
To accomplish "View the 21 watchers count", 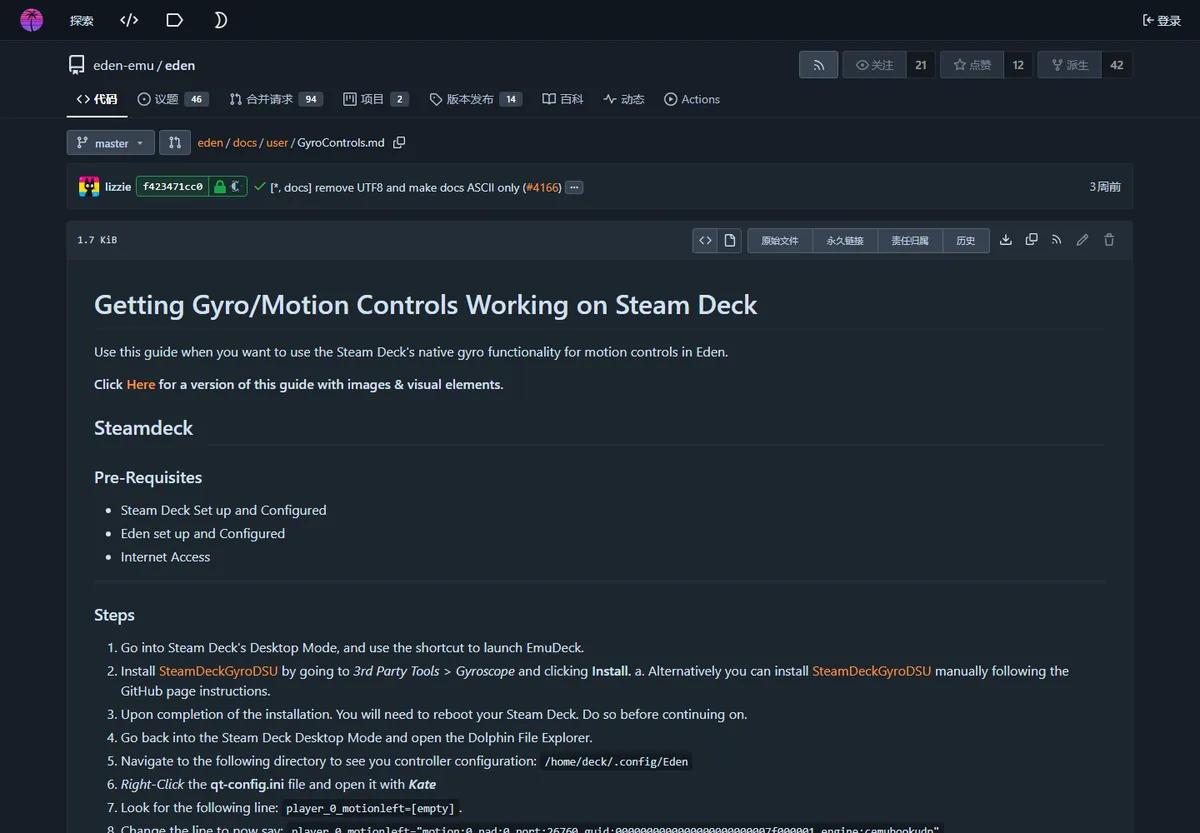I will click(921, 65).
